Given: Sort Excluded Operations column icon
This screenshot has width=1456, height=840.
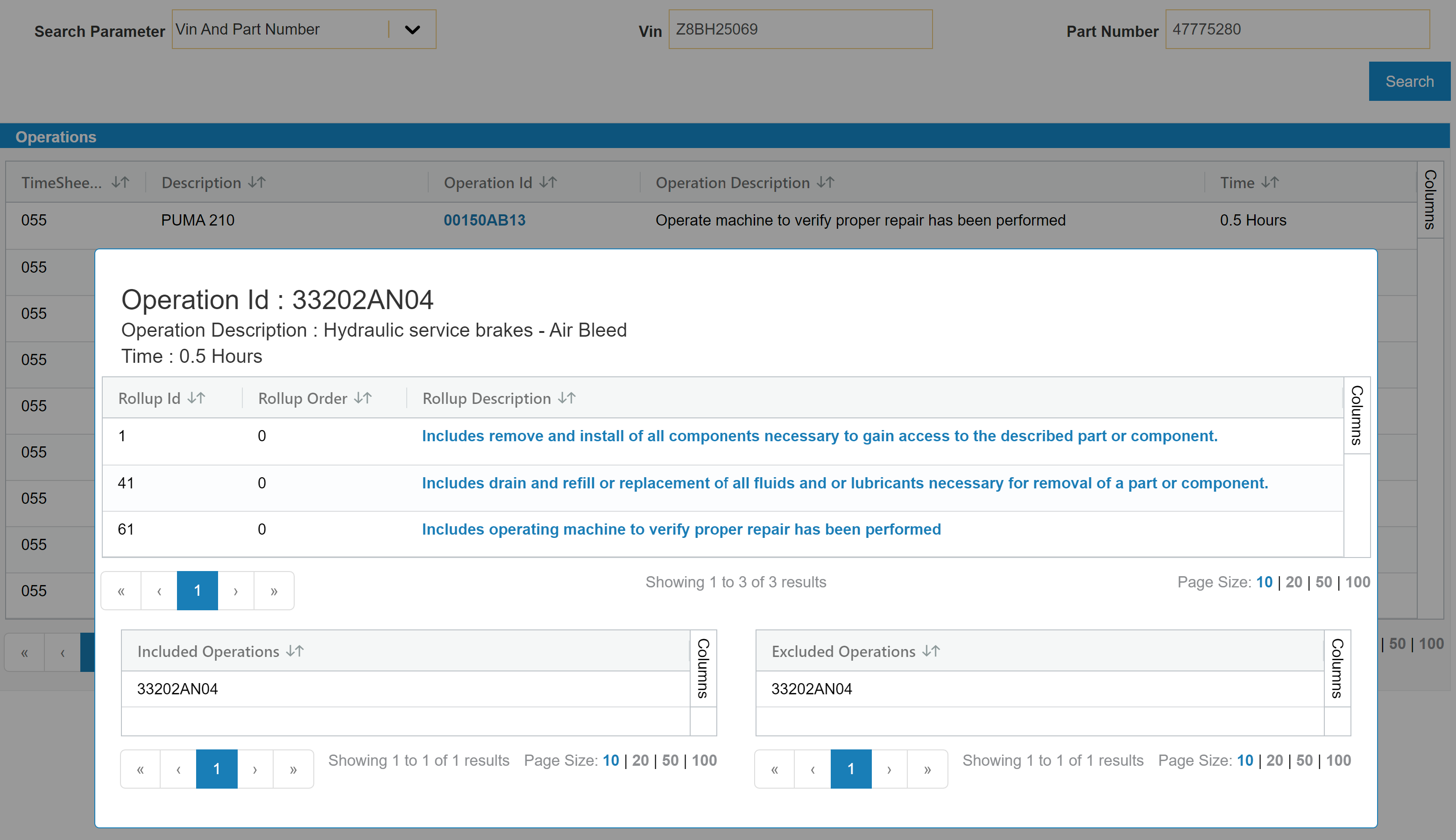Looking at the screenshot, I should 931,651.
